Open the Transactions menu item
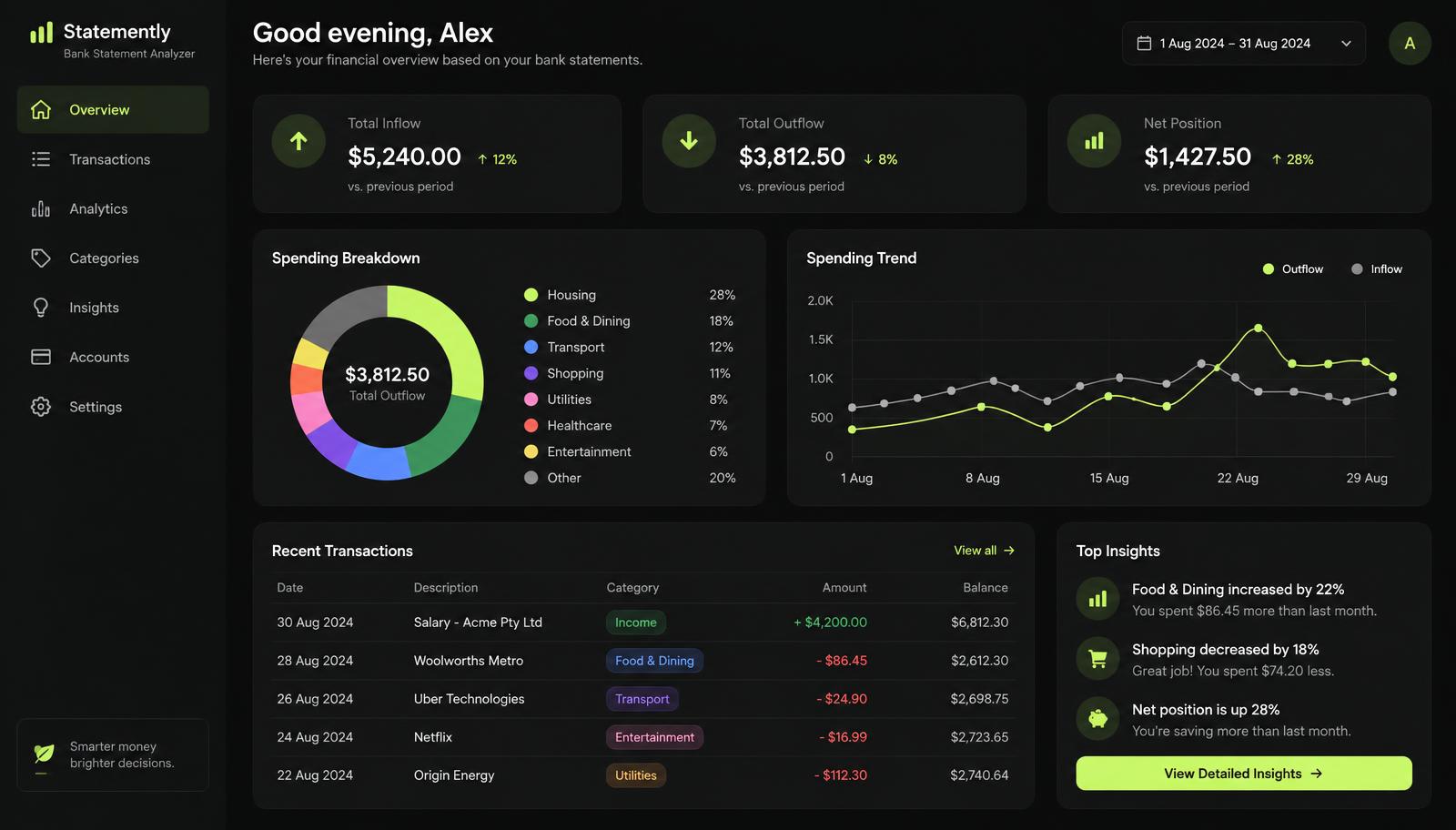This screenshot has height=830, width=1456. [x=113, y=159]
